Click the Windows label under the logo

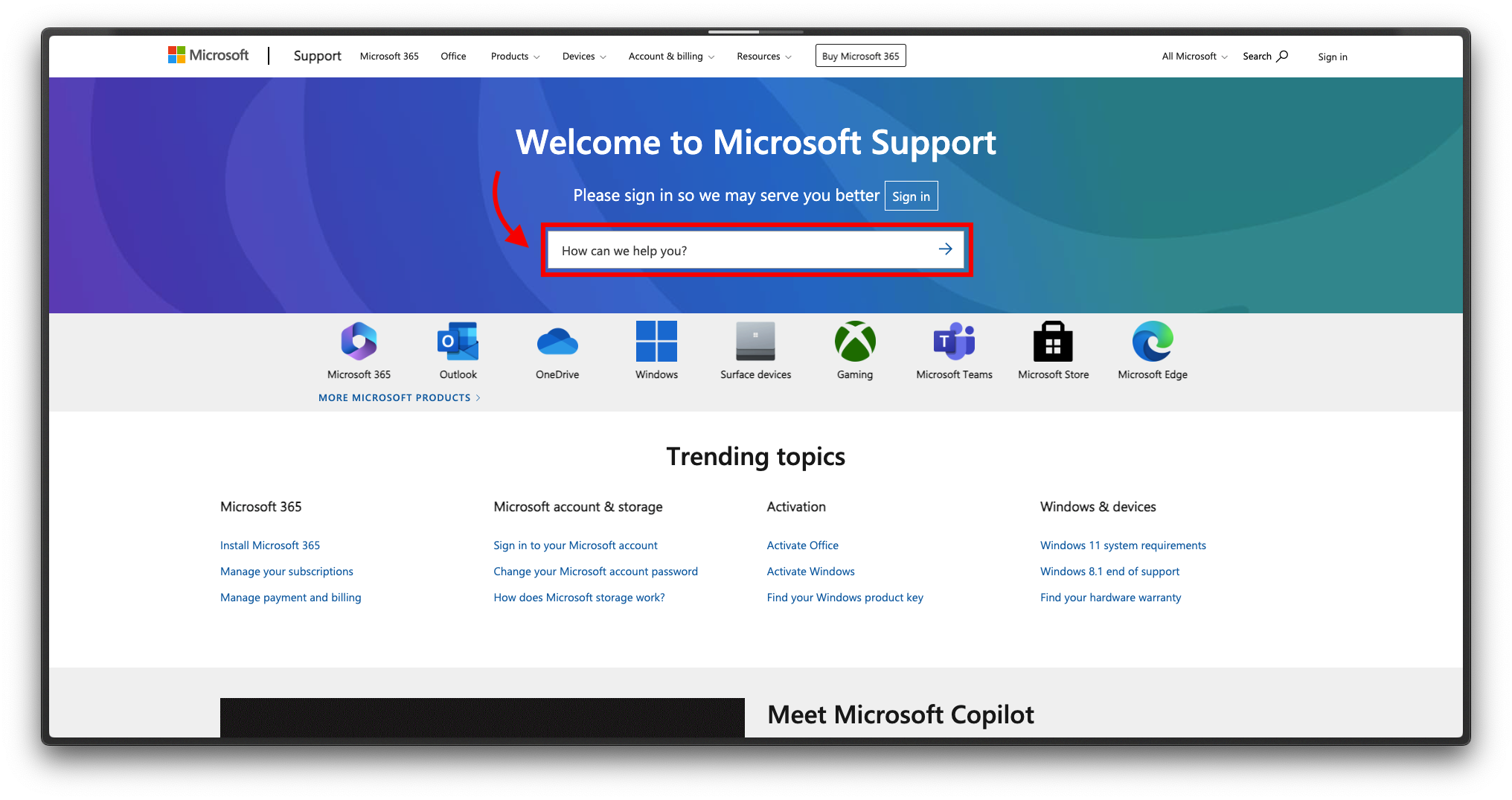click(656, 375)
